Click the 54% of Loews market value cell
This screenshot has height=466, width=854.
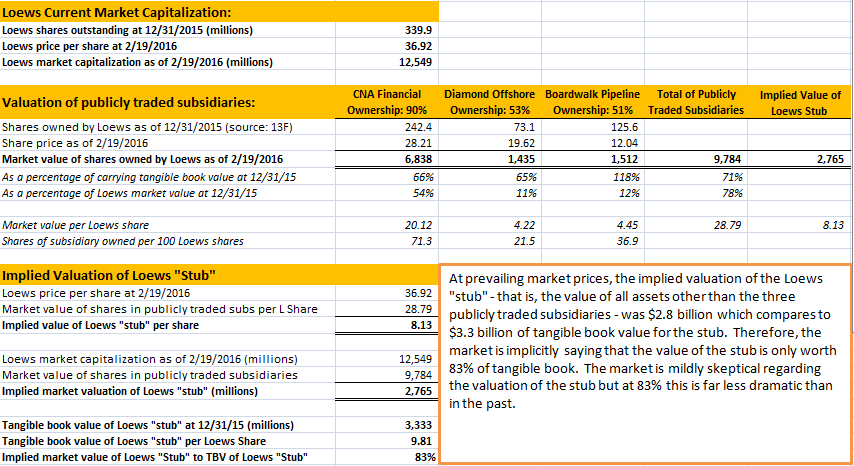pyautogui.click(x=423, y=193)
